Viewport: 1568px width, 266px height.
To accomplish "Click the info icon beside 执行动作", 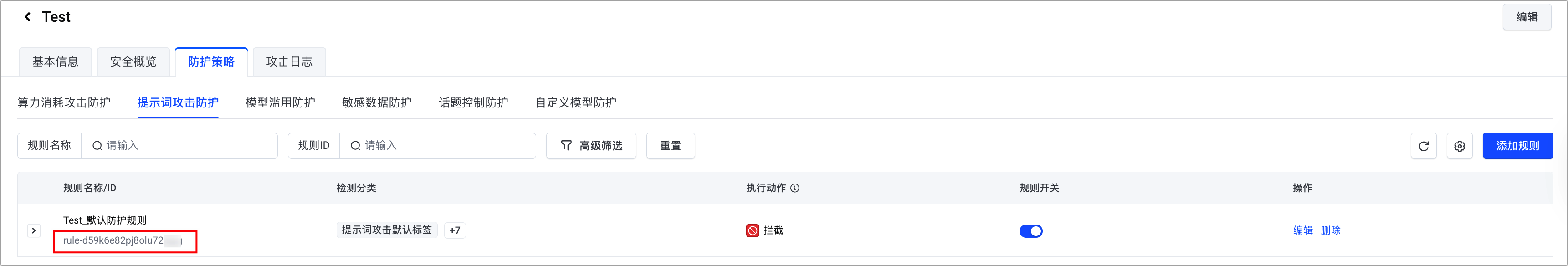I will tap(795, 188).
